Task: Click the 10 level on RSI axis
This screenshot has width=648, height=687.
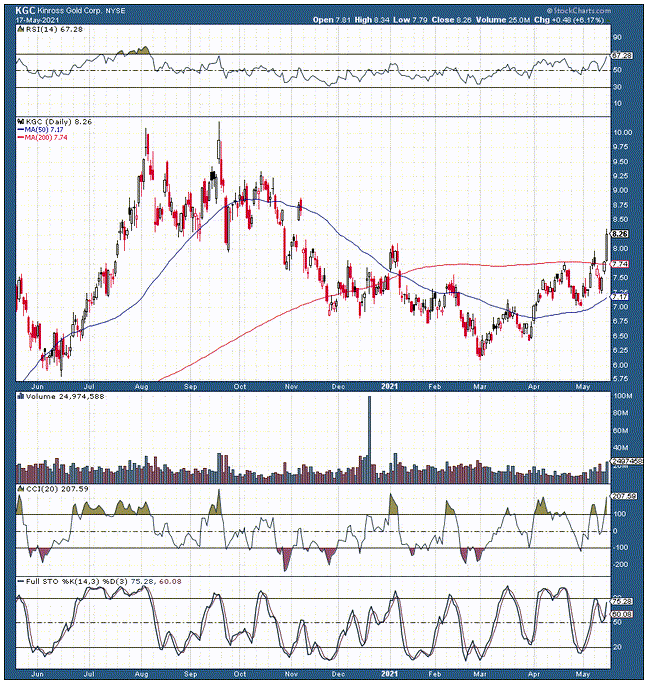Action: click(617, 104)
